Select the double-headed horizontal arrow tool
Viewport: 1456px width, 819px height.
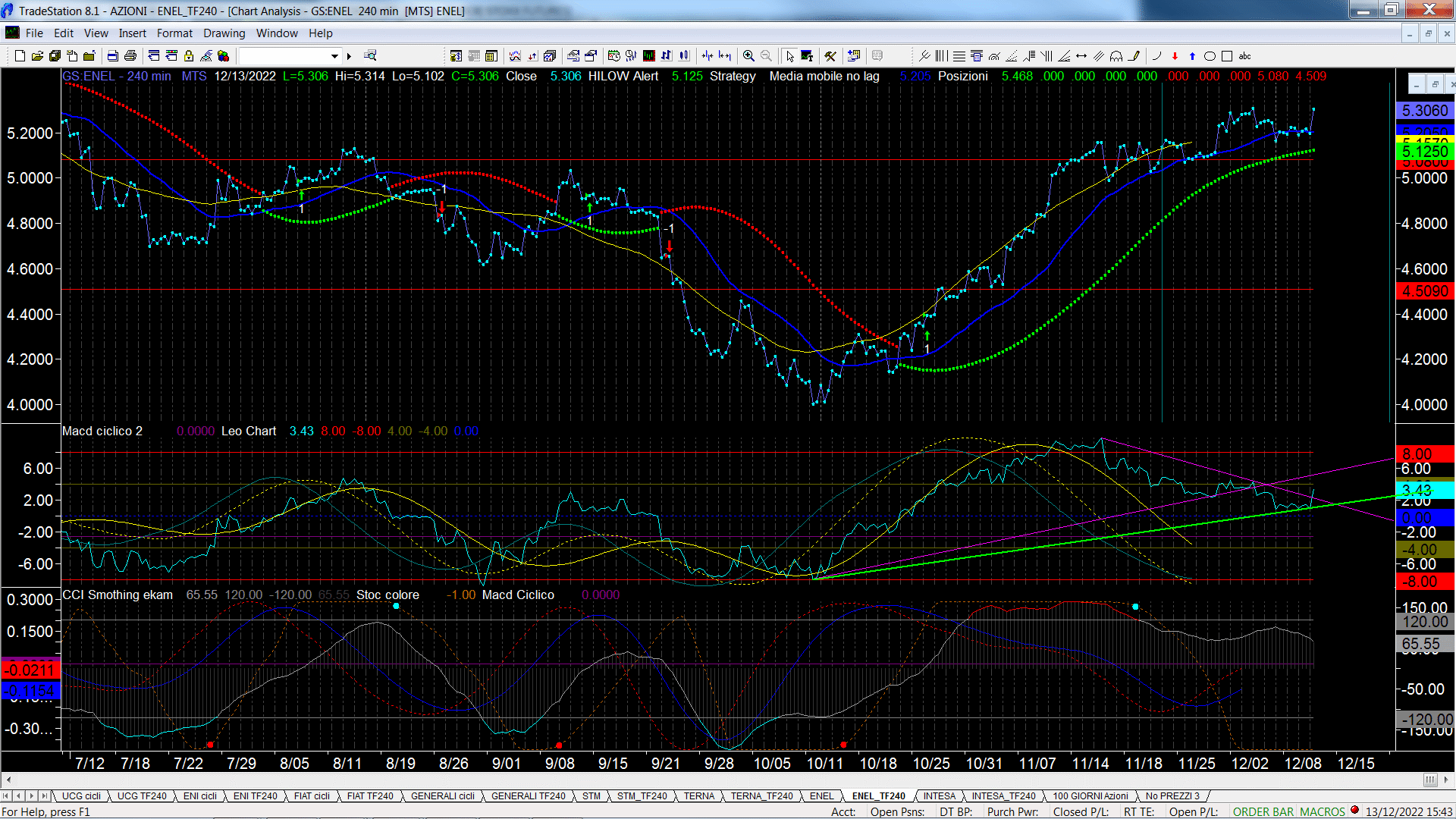pyautogui.click(x=1081, y=56)
